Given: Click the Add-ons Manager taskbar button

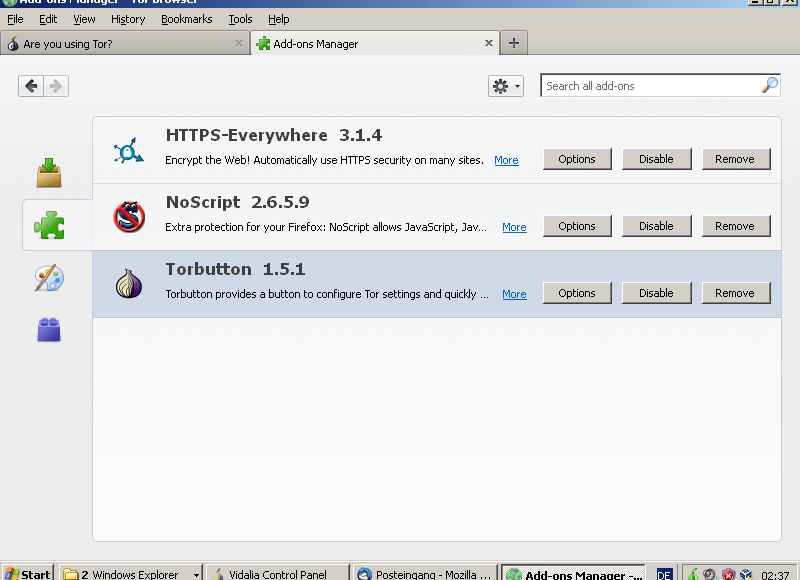Looking at the screenshot, I should pos(573,574).
